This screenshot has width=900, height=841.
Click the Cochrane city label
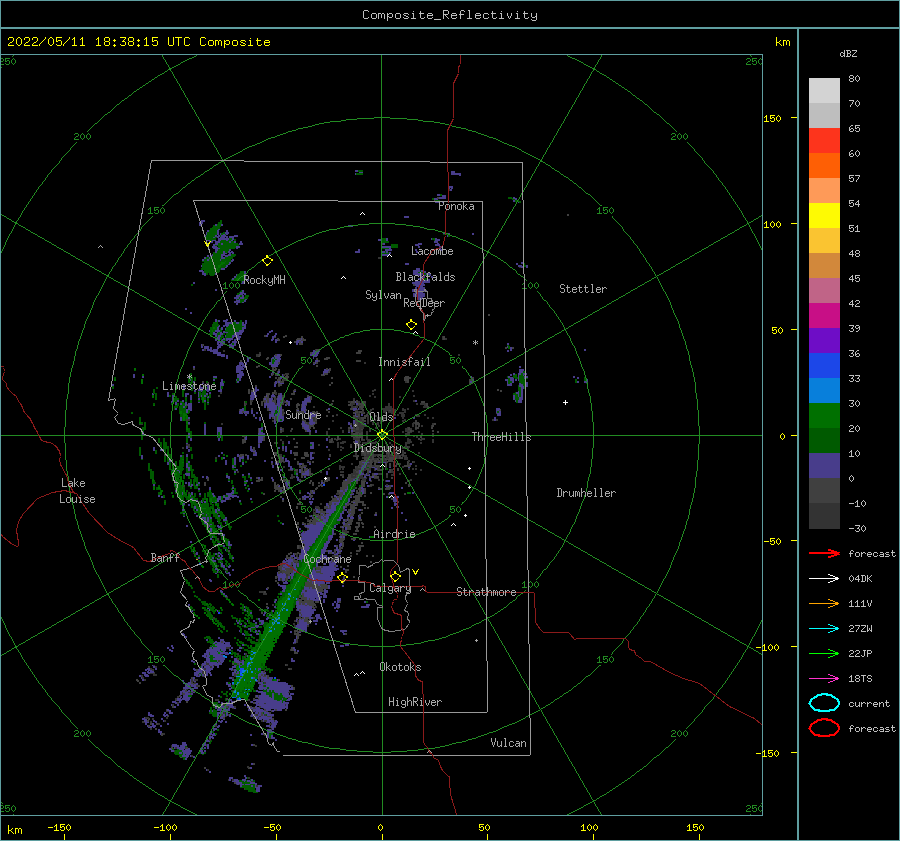[x=327, y=559]
